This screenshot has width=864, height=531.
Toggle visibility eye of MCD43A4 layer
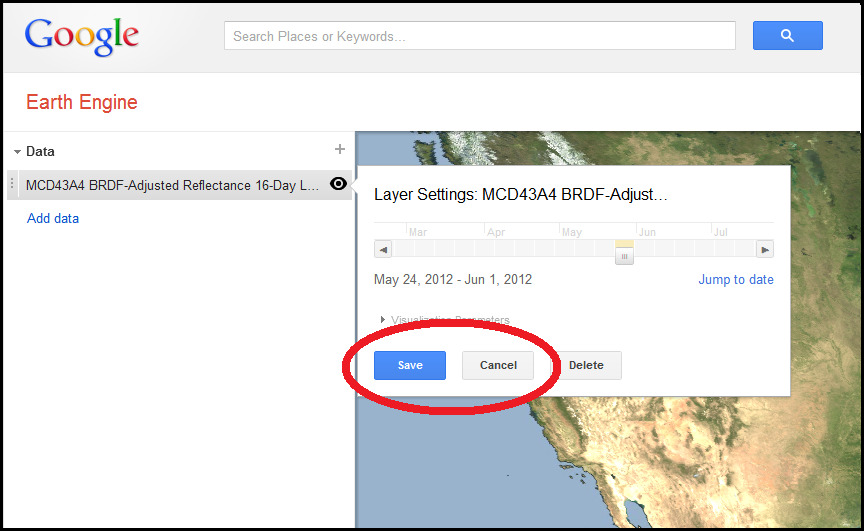pyautogui.click(x=338, y=184)
